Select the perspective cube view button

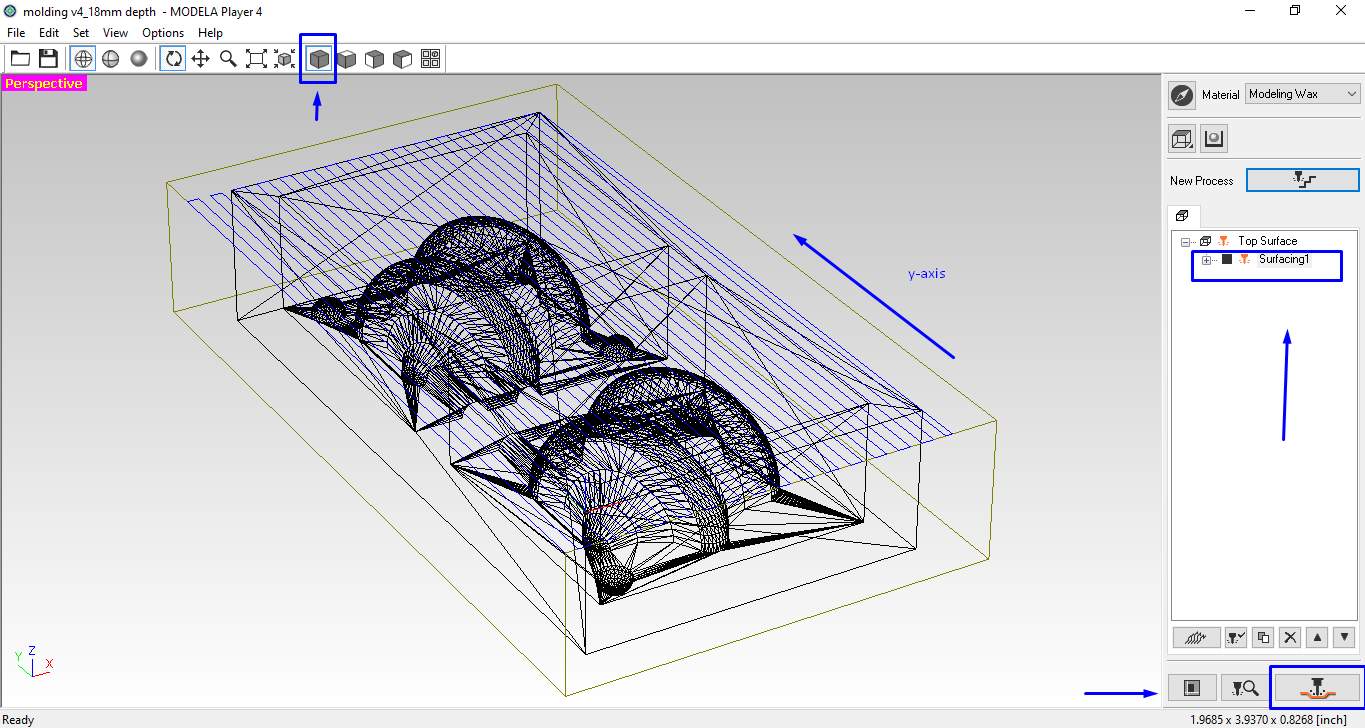[318, 59]
